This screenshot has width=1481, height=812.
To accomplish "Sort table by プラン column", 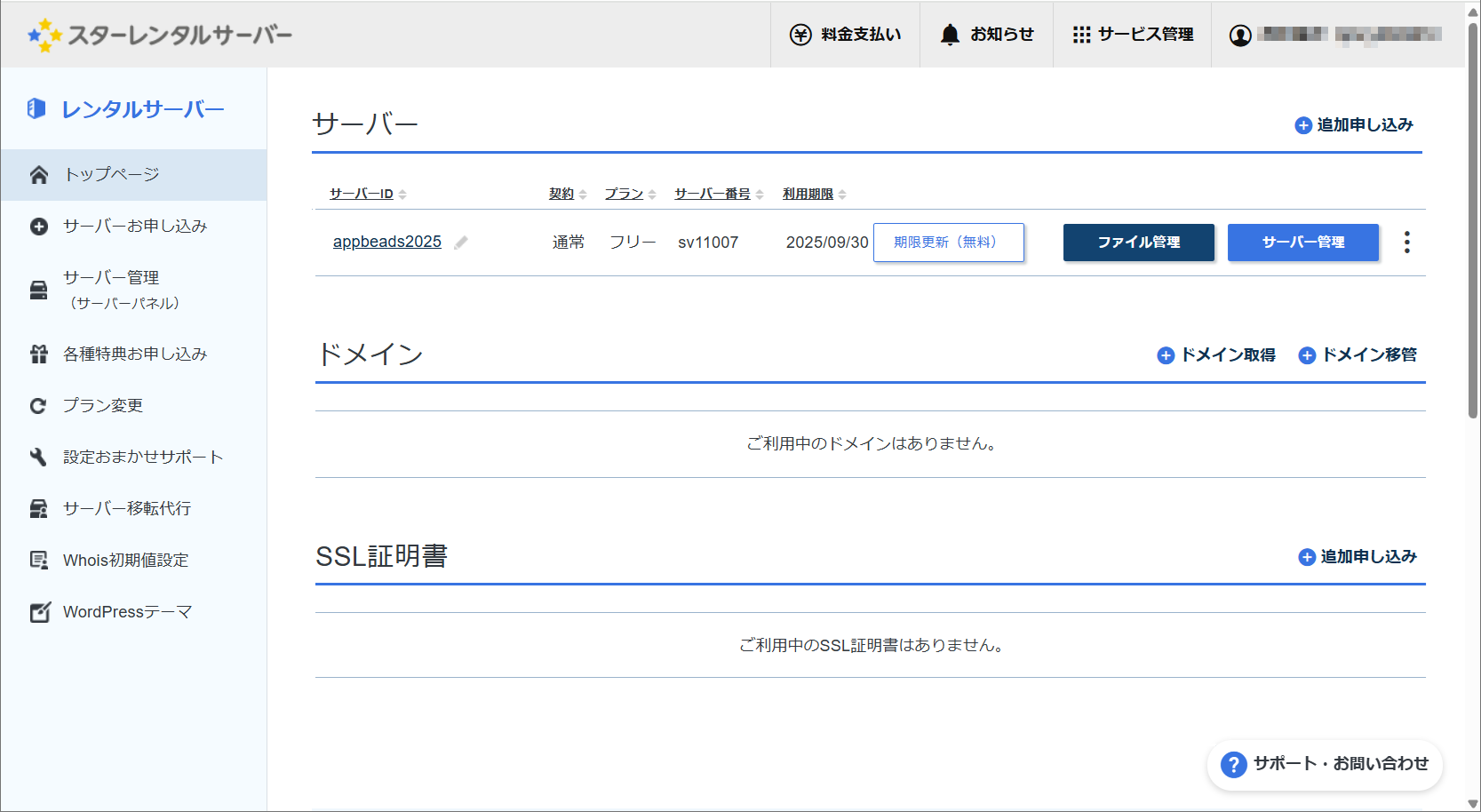I will (630, 194).
